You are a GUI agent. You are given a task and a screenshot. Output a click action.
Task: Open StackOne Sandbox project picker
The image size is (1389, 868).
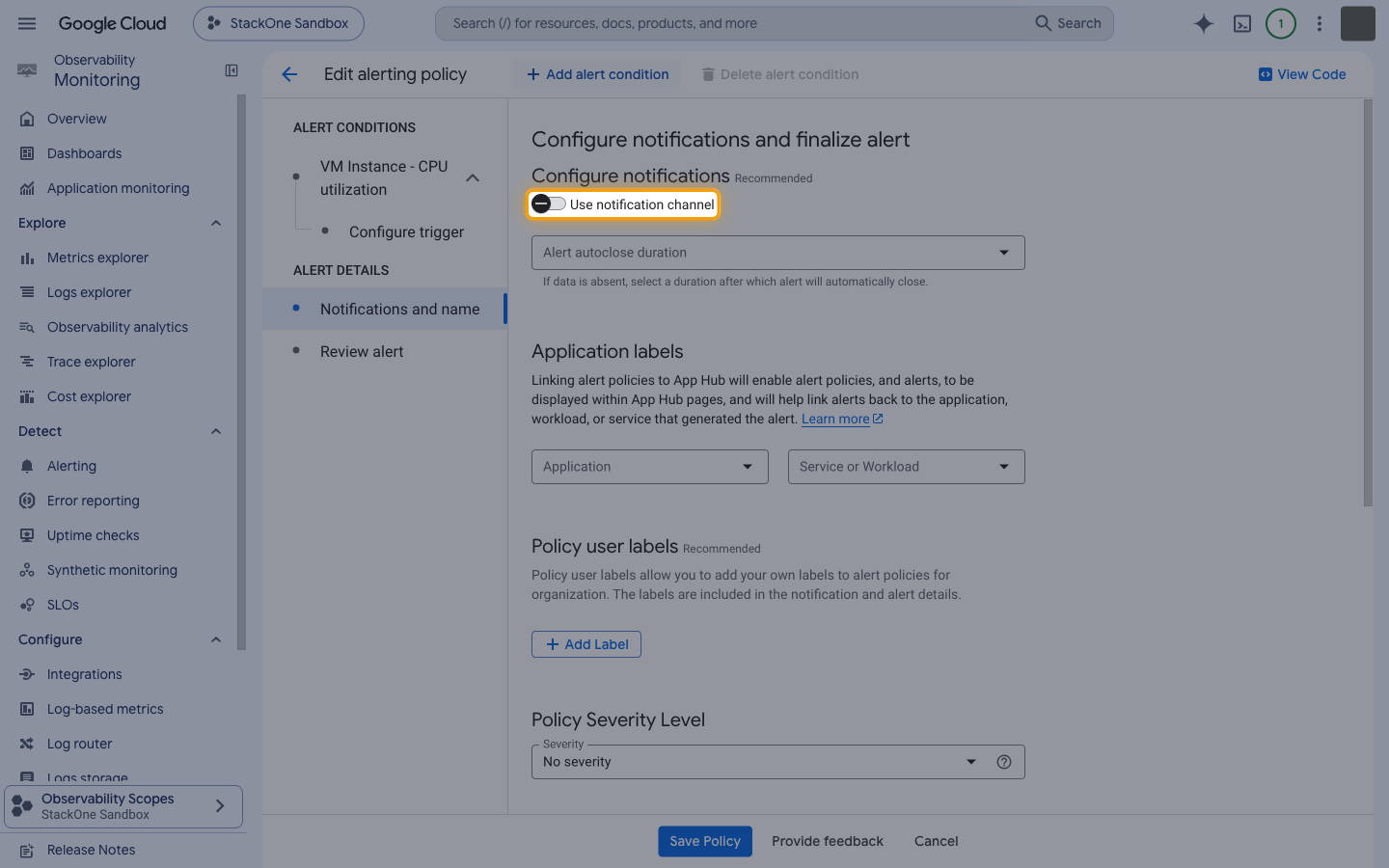pyautogui.click(x=279, y=23)
